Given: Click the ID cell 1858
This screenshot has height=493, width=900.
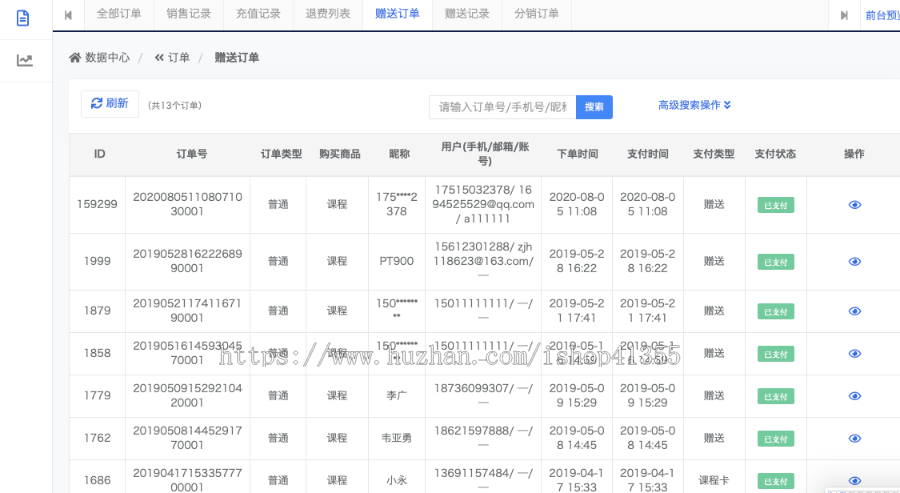Looking at the screenshot, I should point(97,353).
